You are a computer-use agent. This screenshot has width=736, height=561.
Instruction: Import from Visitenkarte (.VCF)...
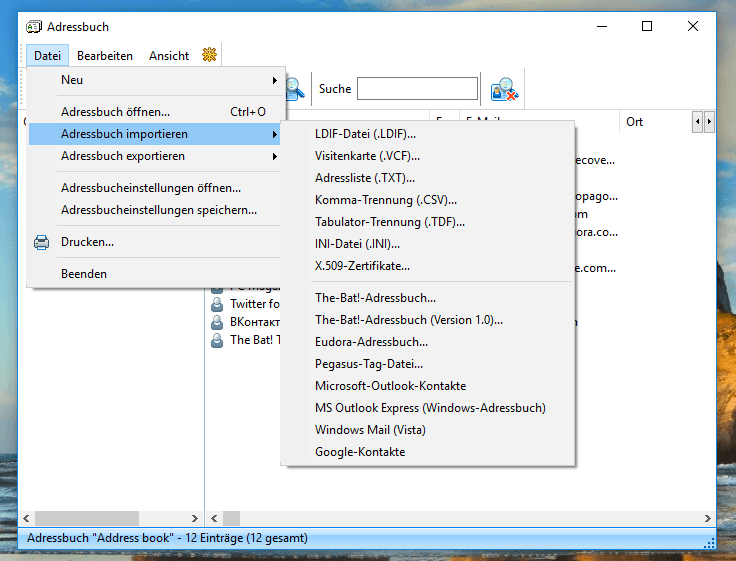(428, 156)
